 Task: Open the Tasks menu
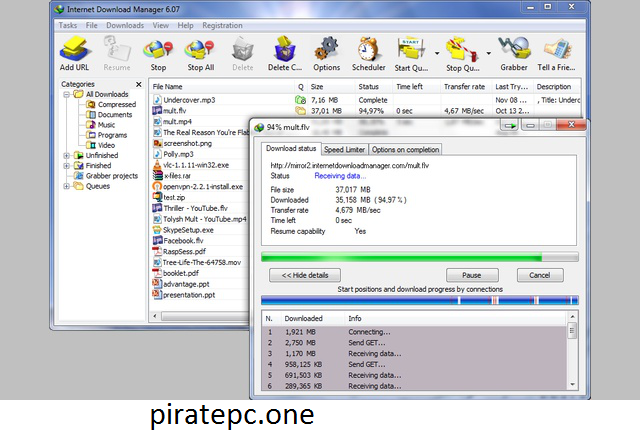click(68, 25)
